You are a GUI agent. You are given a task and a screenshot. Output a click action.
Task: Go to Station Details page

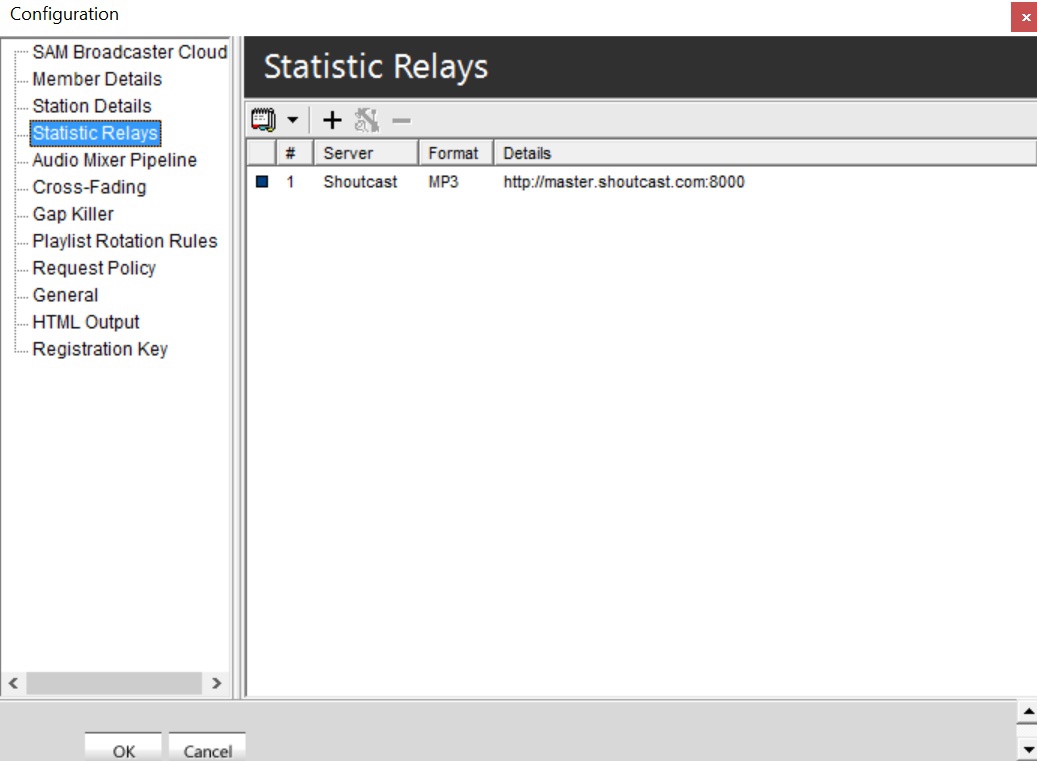[x=92, y=106]
